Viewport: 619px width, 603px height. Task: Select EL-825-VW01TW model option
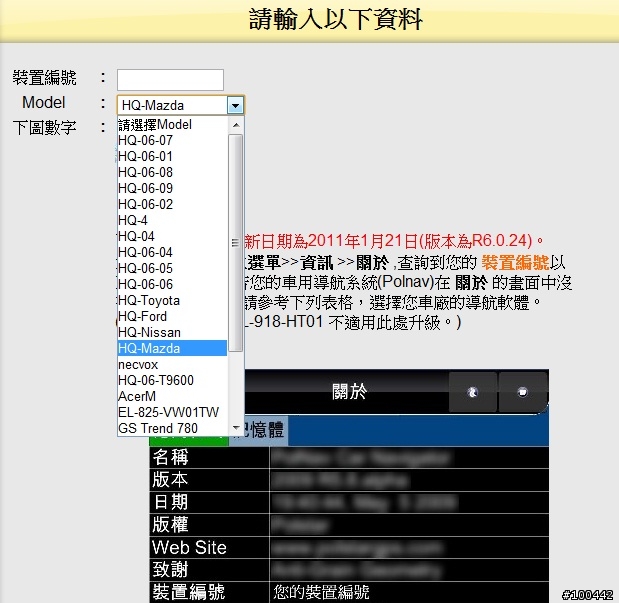tap(172, 412)
